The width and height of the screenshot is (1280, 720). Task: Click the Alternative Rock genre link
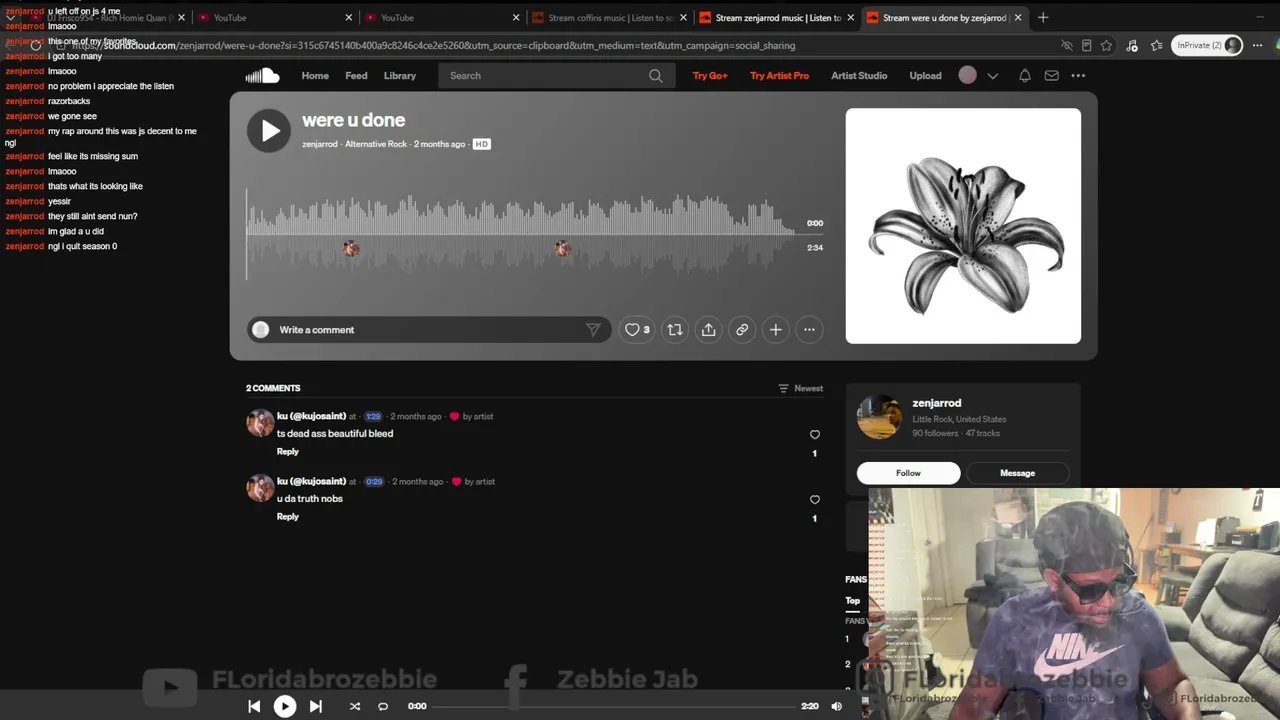[376, 144]
